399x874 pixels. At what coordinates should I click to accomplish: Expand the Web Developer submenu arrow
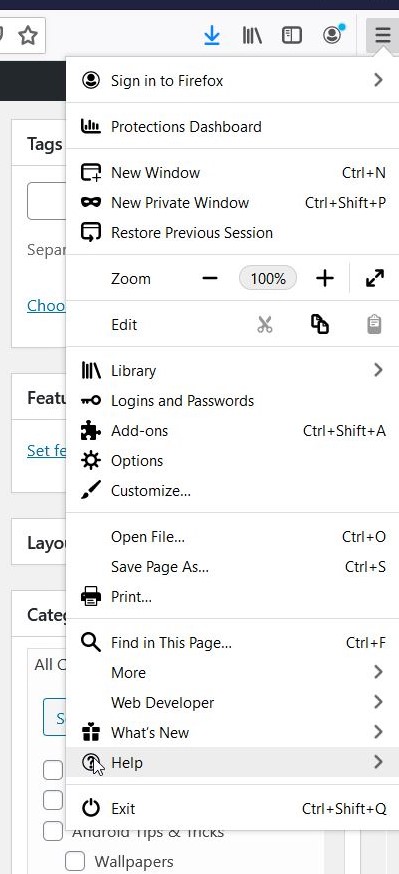(x=378, y=702)
